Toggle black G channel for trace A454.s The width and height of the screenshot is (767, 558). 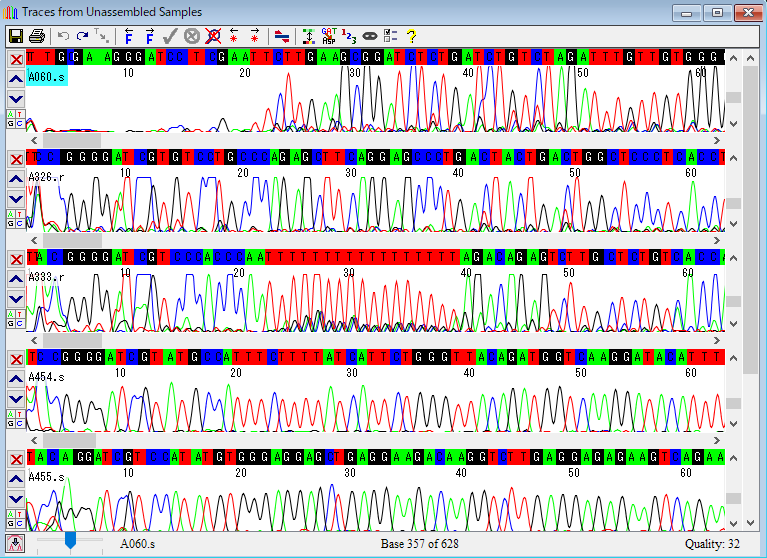click(11, 424)
